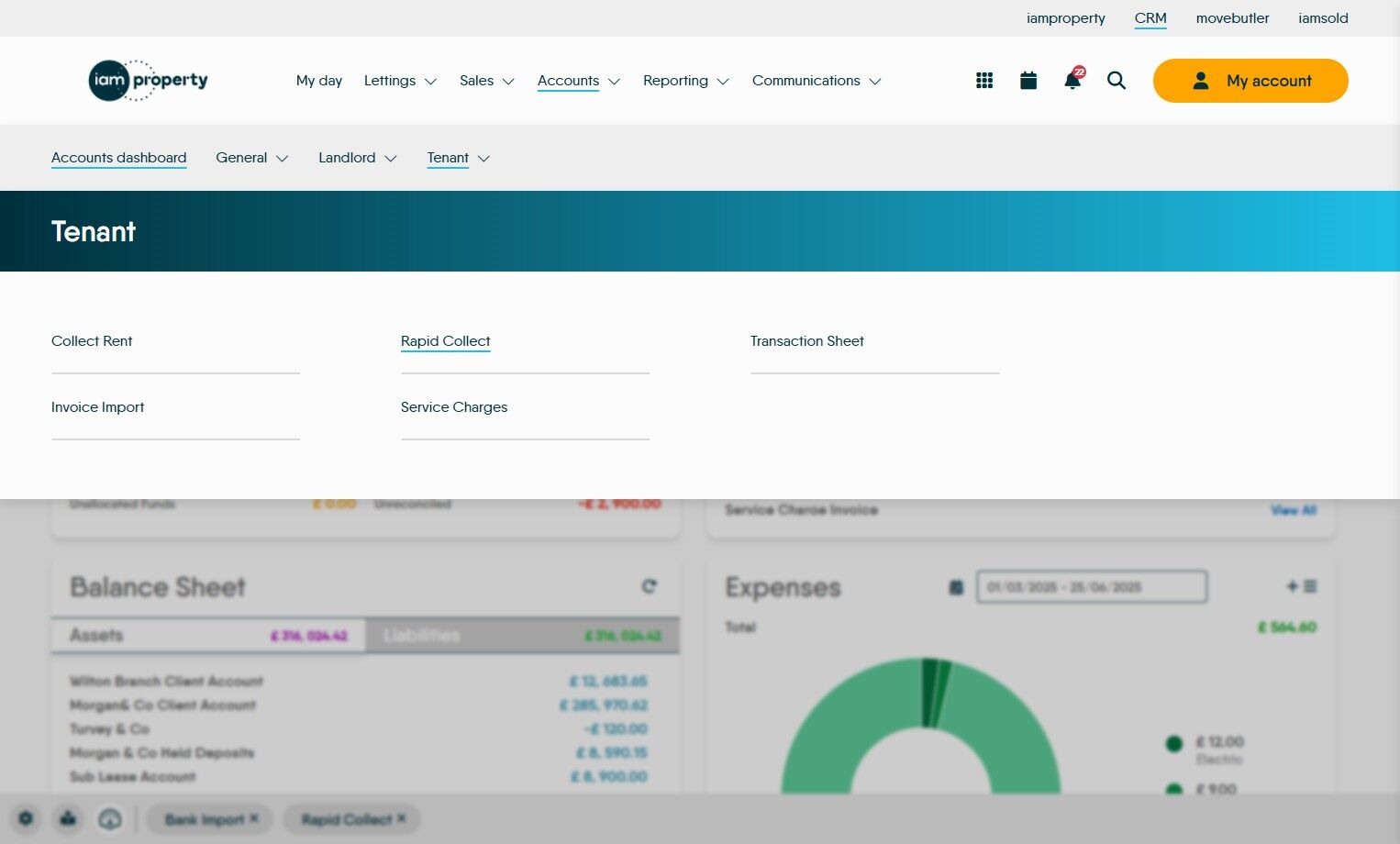Expand the Communications menu chevron
Image resolution: width=1400 pixels, height=844 pixels.
pos(875,82)
